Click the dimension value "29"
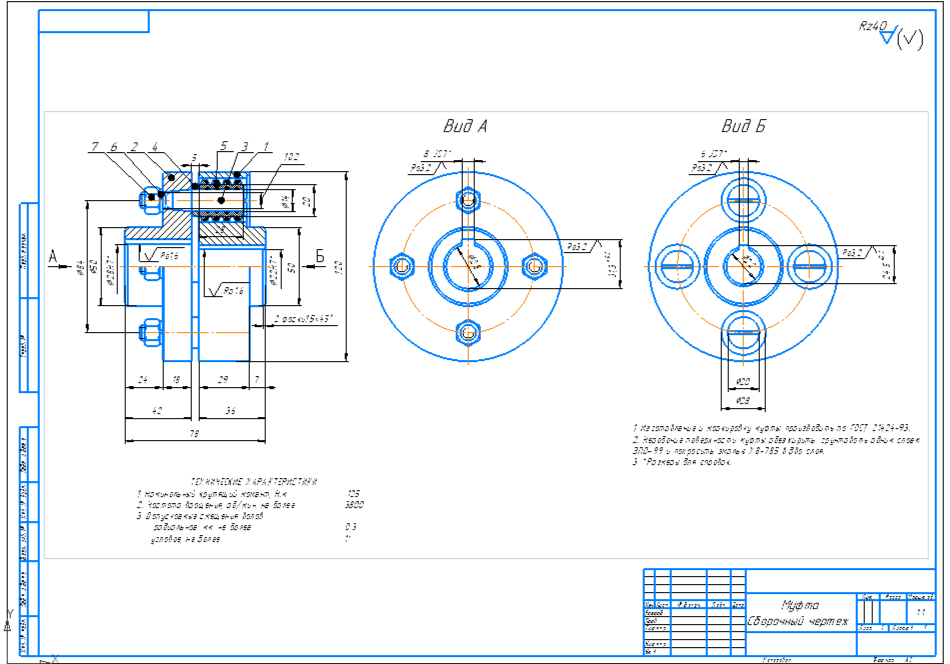 [x=223, y=380]
